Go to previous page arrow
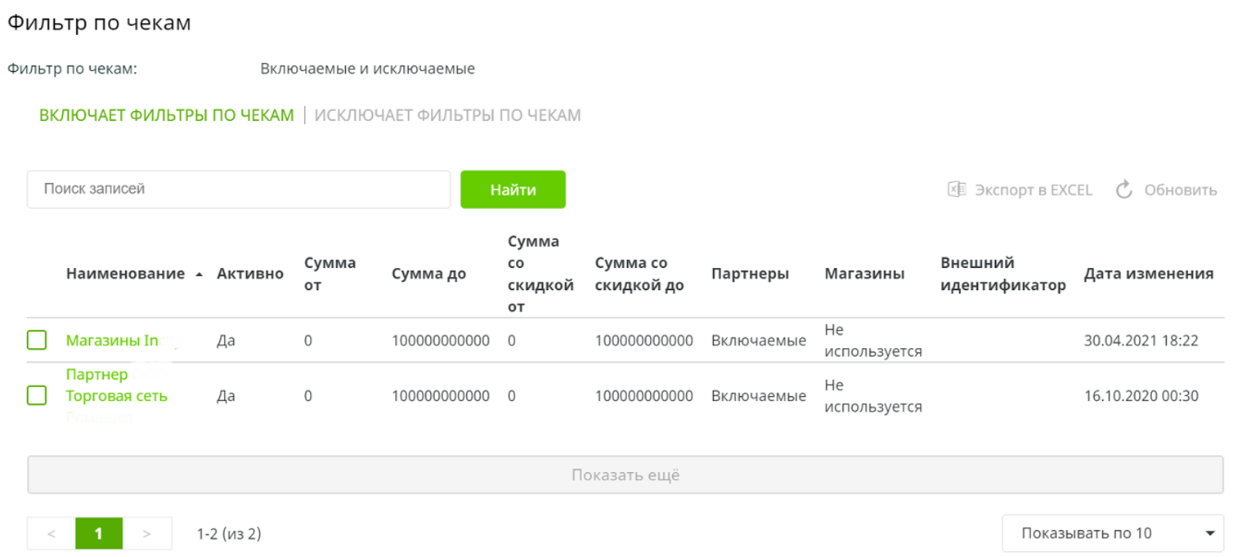The width and height of the screenshot is (1233, 557). [51, 534]
